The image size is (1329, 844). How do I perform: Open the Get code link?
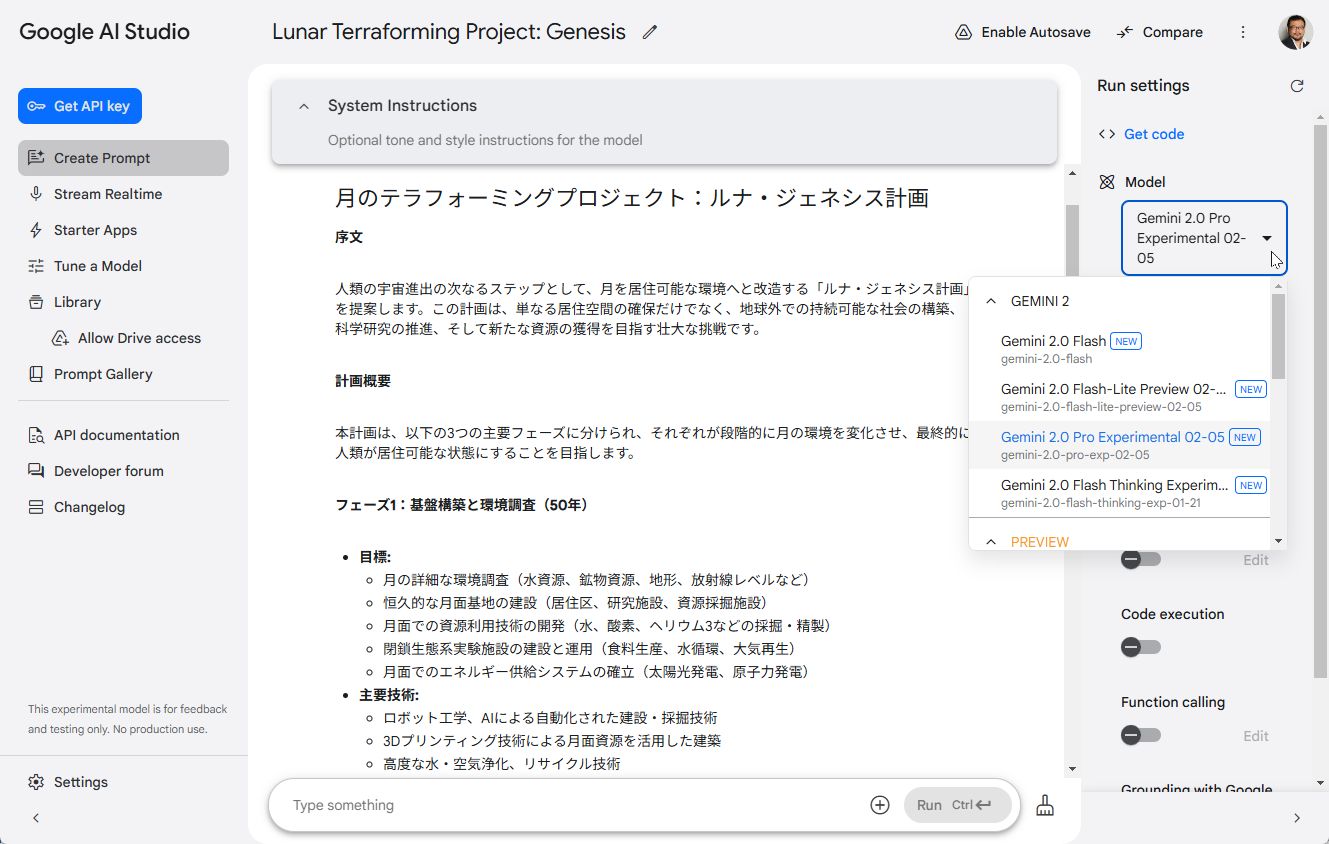pyautogui.click(x=1154, y=134)
